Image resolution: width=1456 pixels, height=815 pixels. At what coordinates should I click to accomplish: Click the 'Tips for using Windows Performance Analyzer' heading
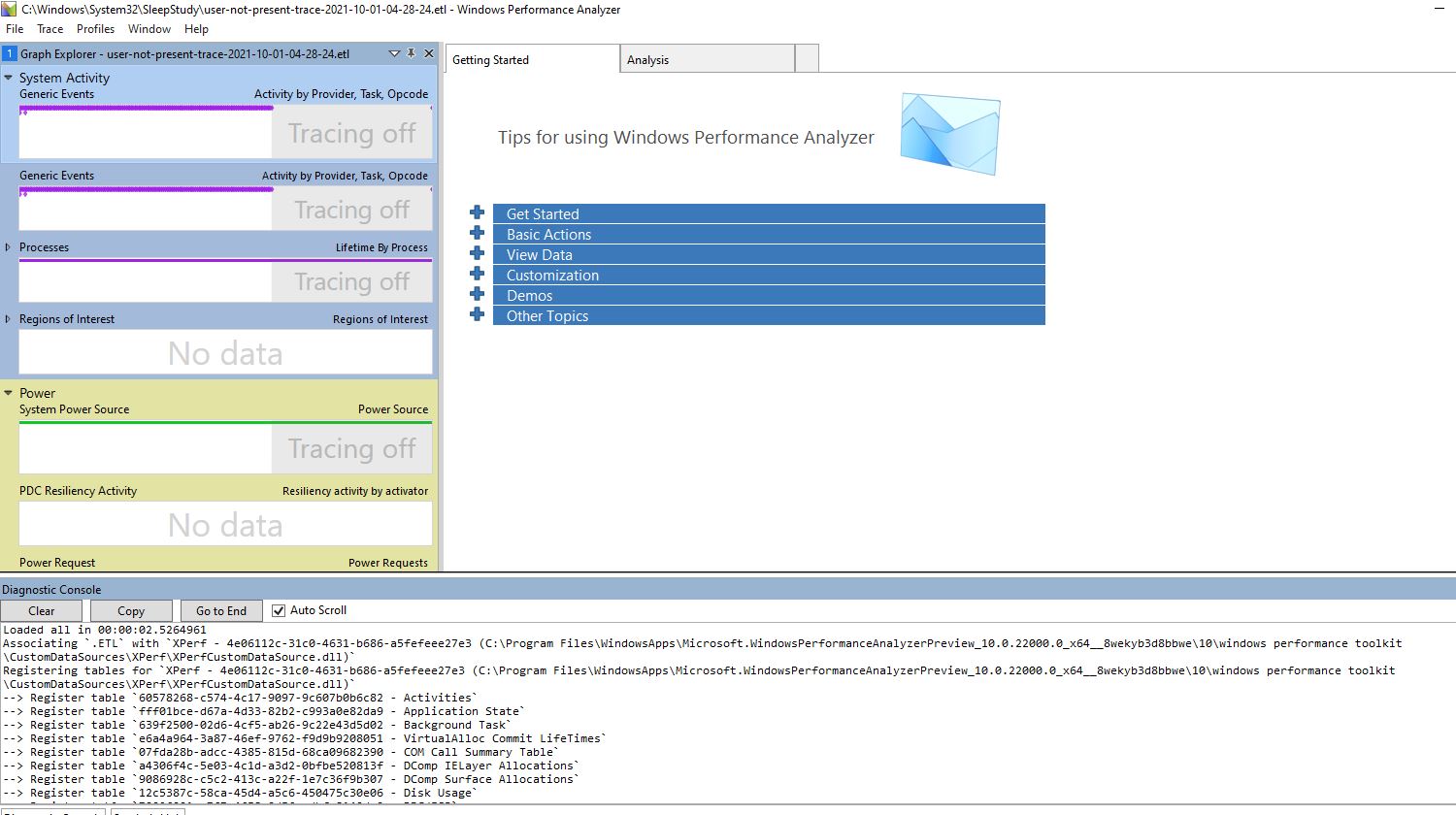tap(685, 138)
